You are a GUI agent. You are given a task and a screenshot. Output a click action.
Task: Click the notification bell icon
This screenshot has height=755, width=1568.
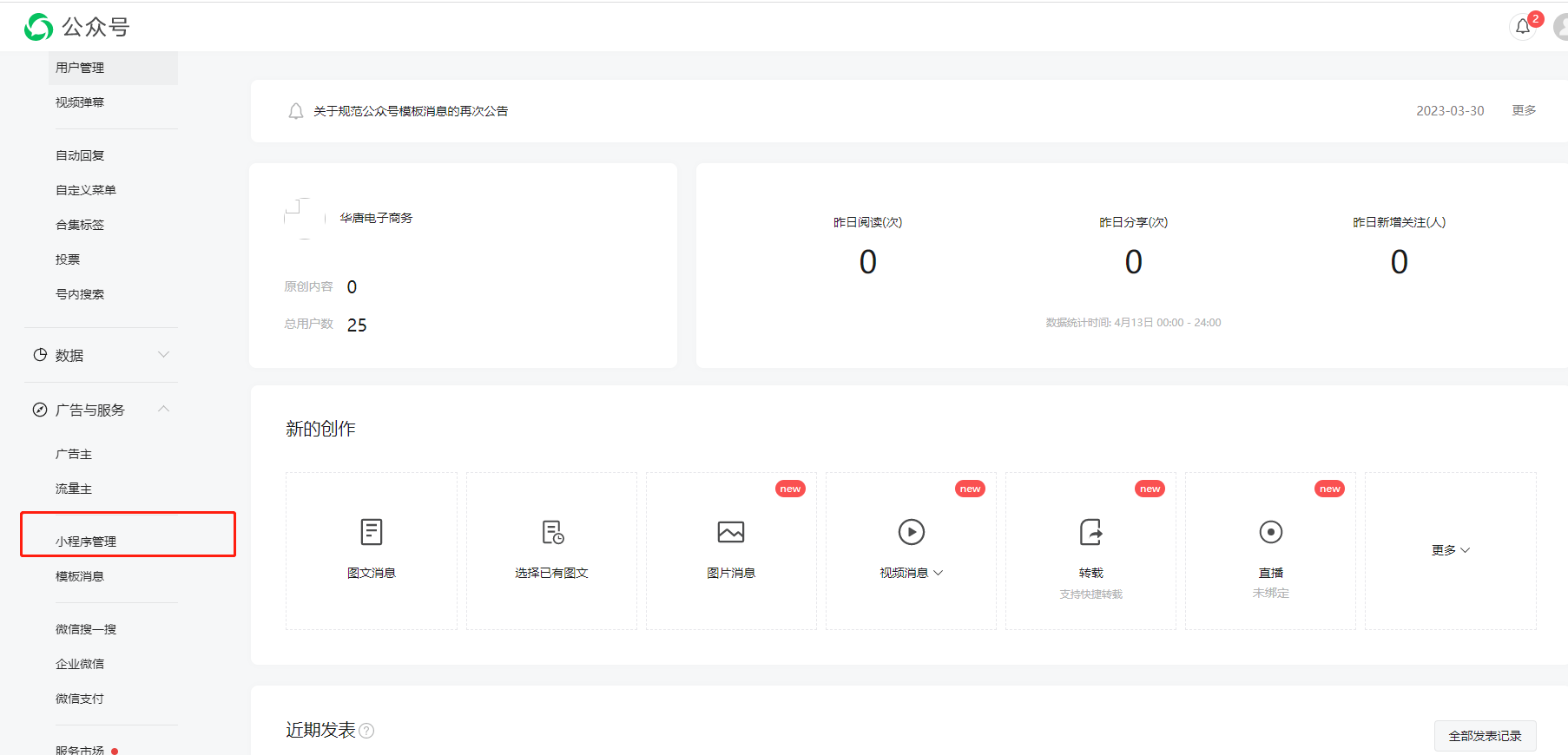pyautogui.click(x=1523, y=27)
